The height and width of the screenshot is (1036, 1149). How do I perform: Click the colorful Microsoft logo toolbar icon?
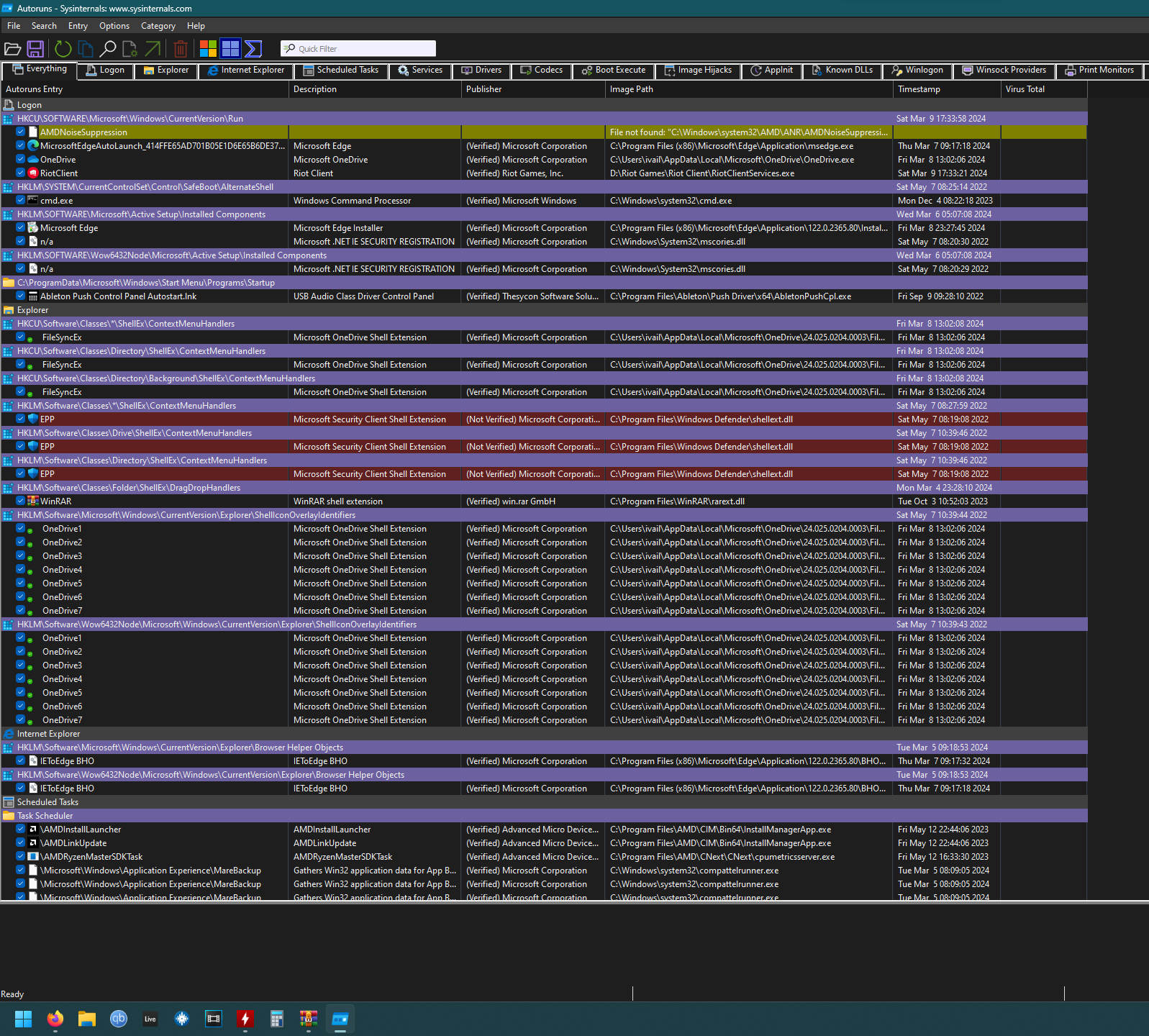(208, 49)
